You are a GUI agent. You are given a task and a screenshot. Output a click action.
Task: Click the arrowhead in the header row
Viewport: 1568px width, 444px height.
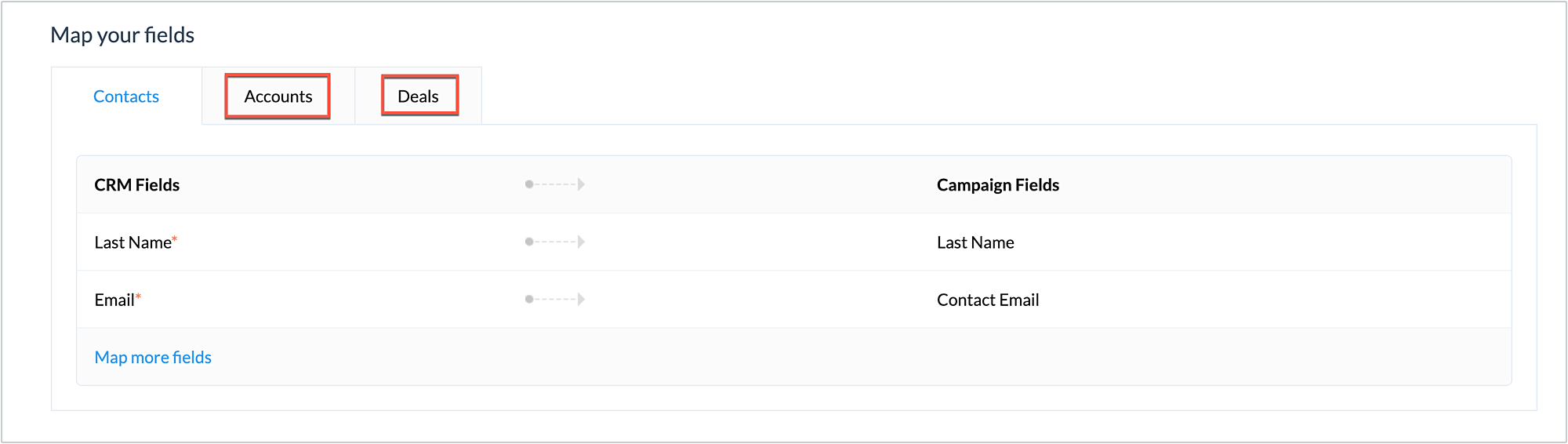click(581, 184)
